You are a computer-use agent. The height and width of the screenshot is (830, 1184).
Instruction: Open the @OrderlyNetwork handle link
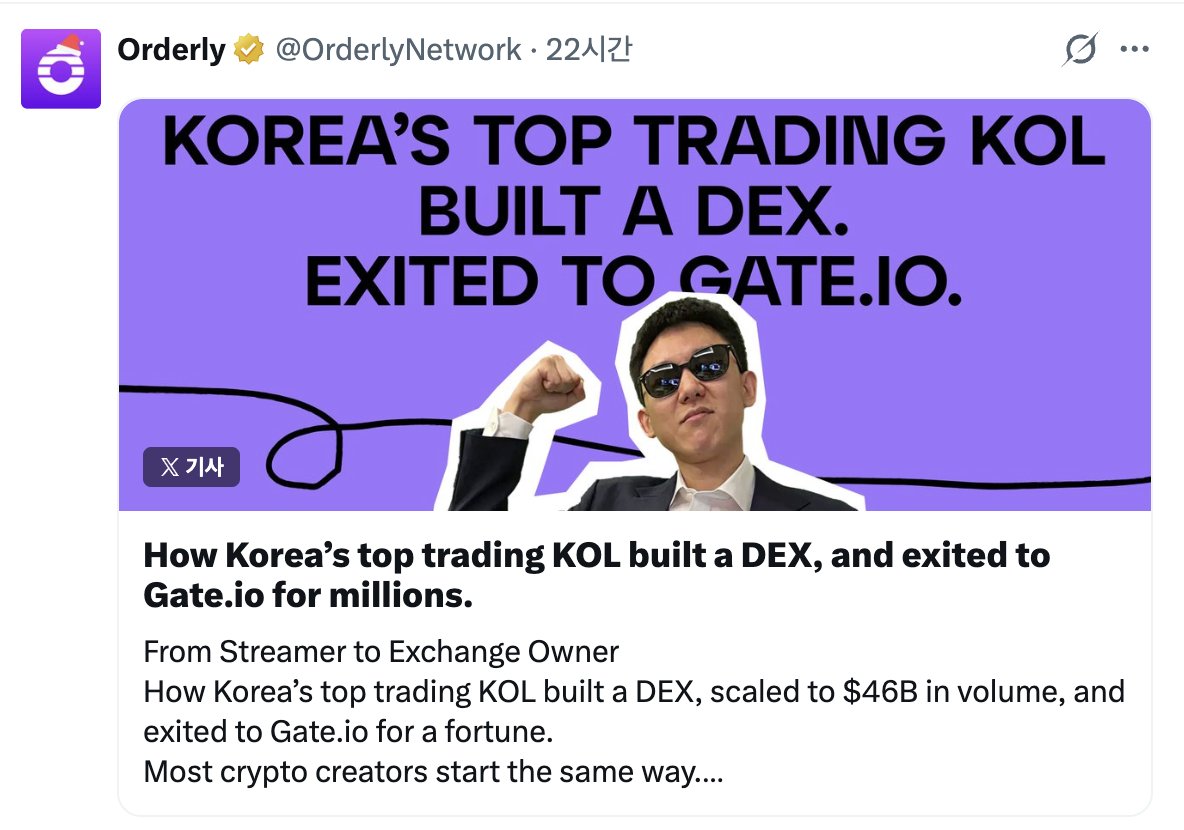pyautogui.click(x=398, y=49)
